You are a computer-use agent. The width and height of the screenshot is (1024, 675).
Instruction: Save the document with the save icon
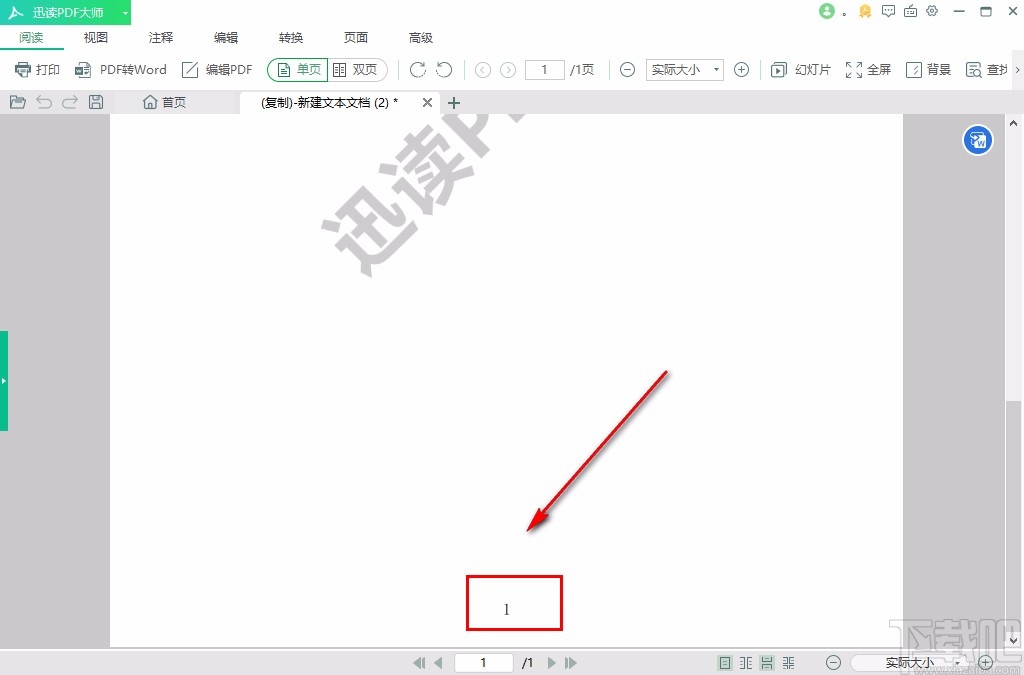tap(95, 101)
